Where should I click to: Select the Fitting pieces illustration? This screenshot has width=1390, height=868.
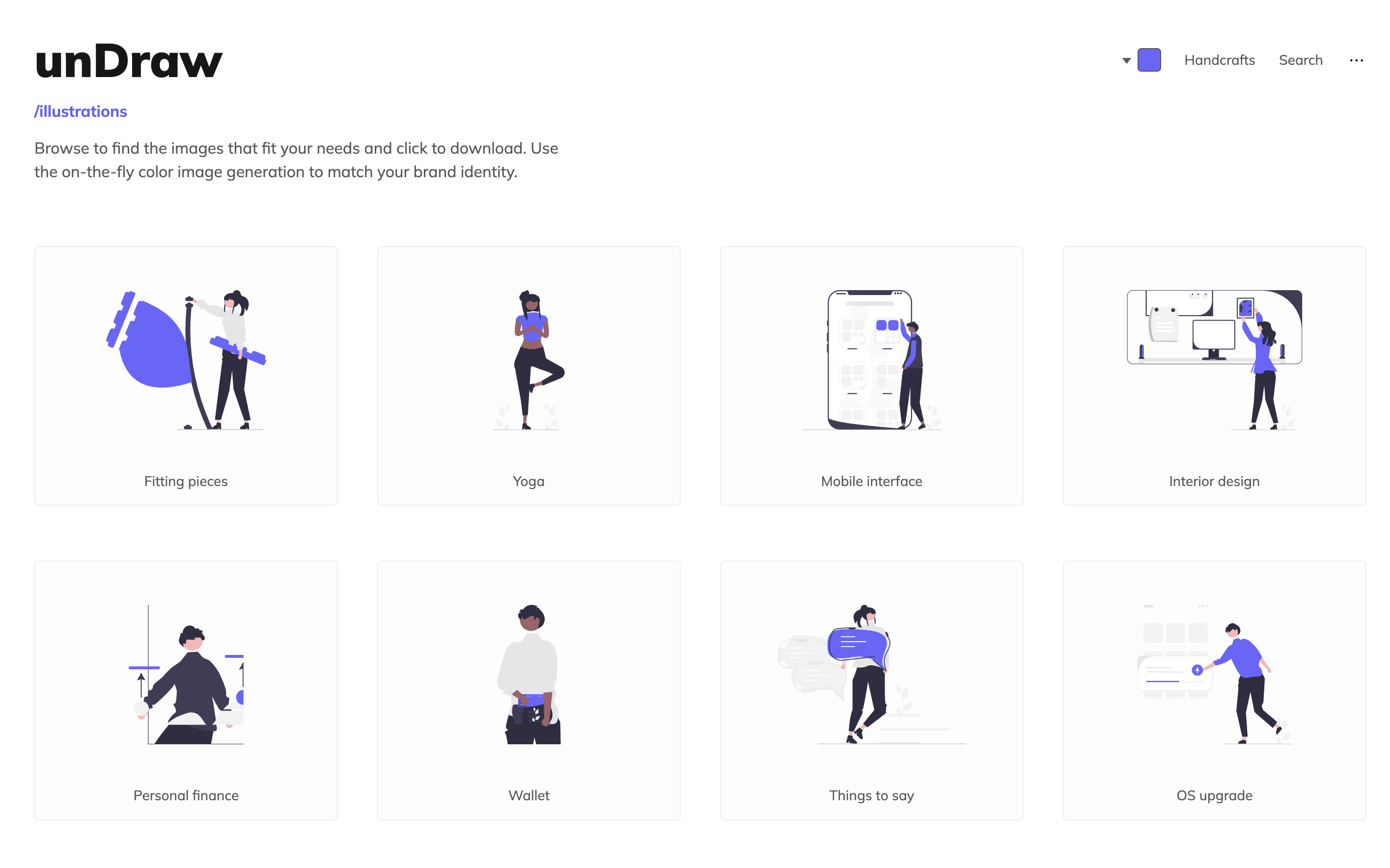(186, 360)
